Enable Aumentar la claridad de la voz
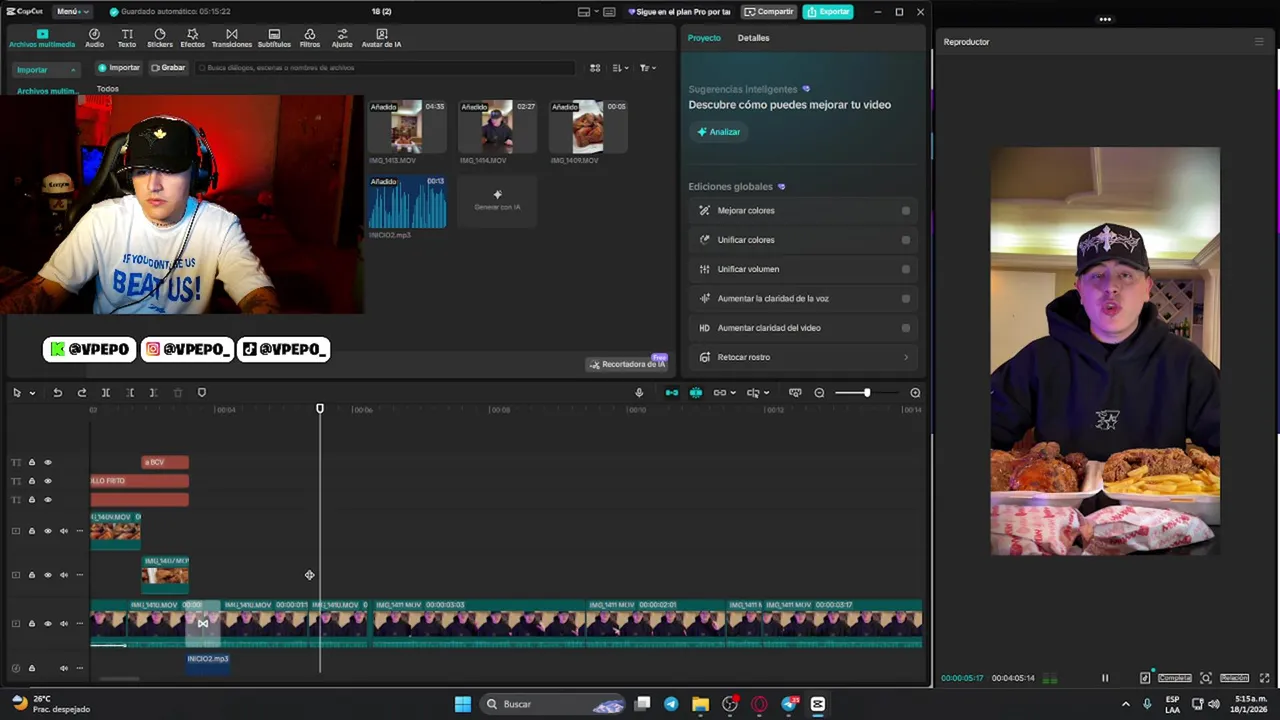The height and width of the screenshot is (720, 1280). [906, 298]
